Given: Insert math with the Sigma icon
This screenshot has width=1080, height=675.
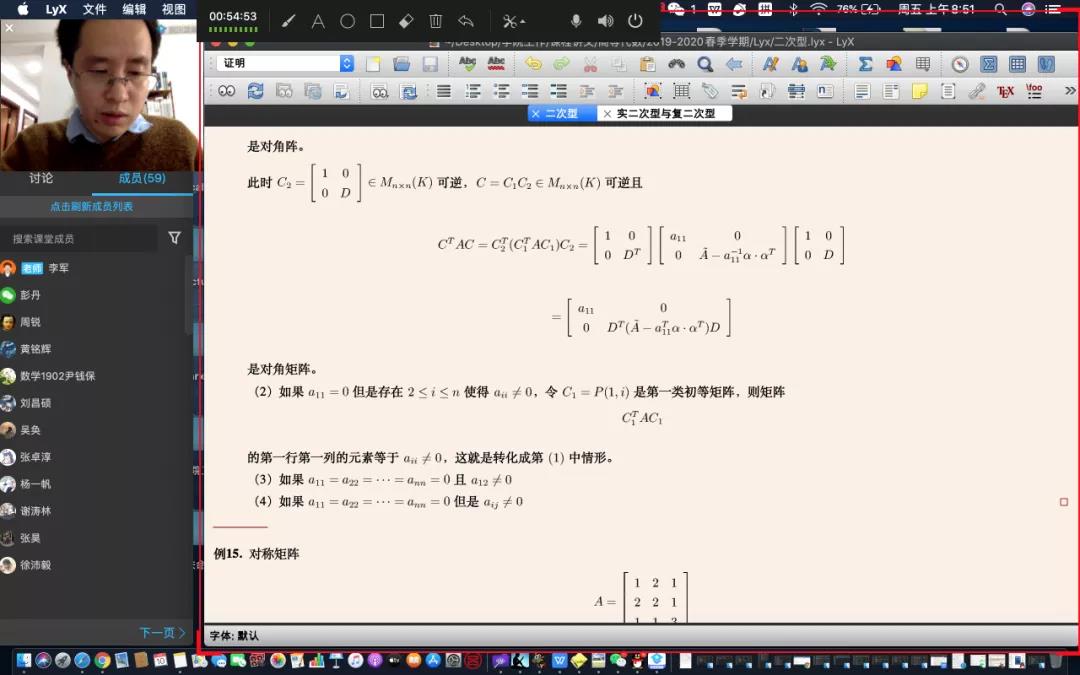Looking at the screenshot, I should (865, 64).
